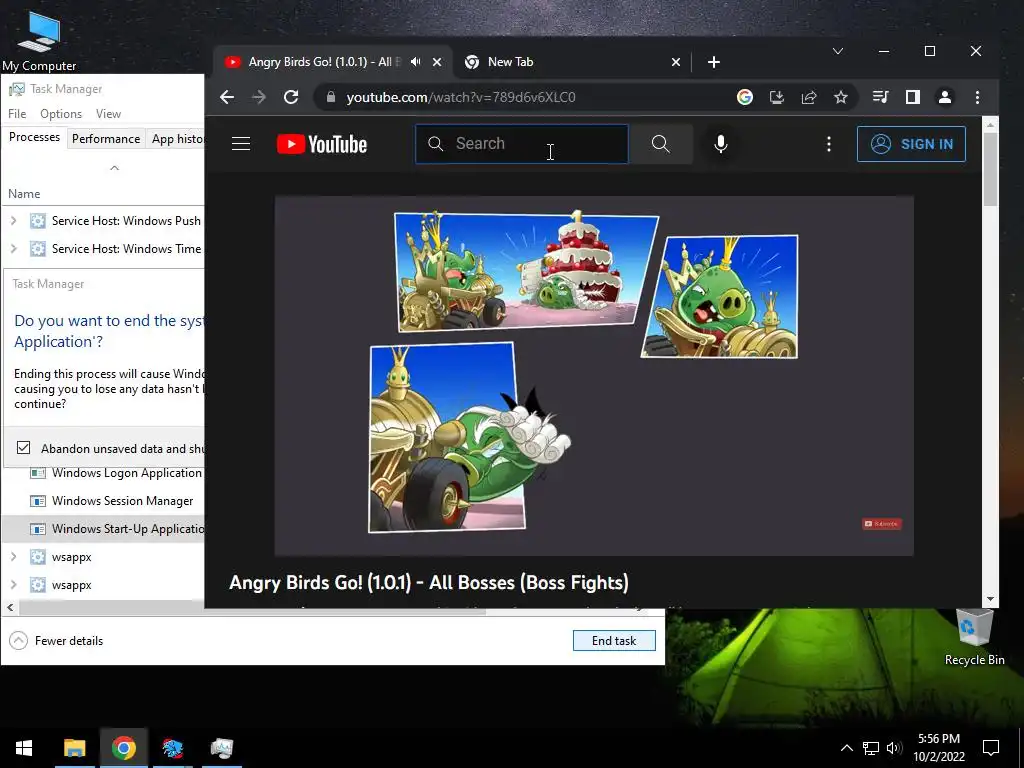Open Chrome three-dot menu

[977, 97]
